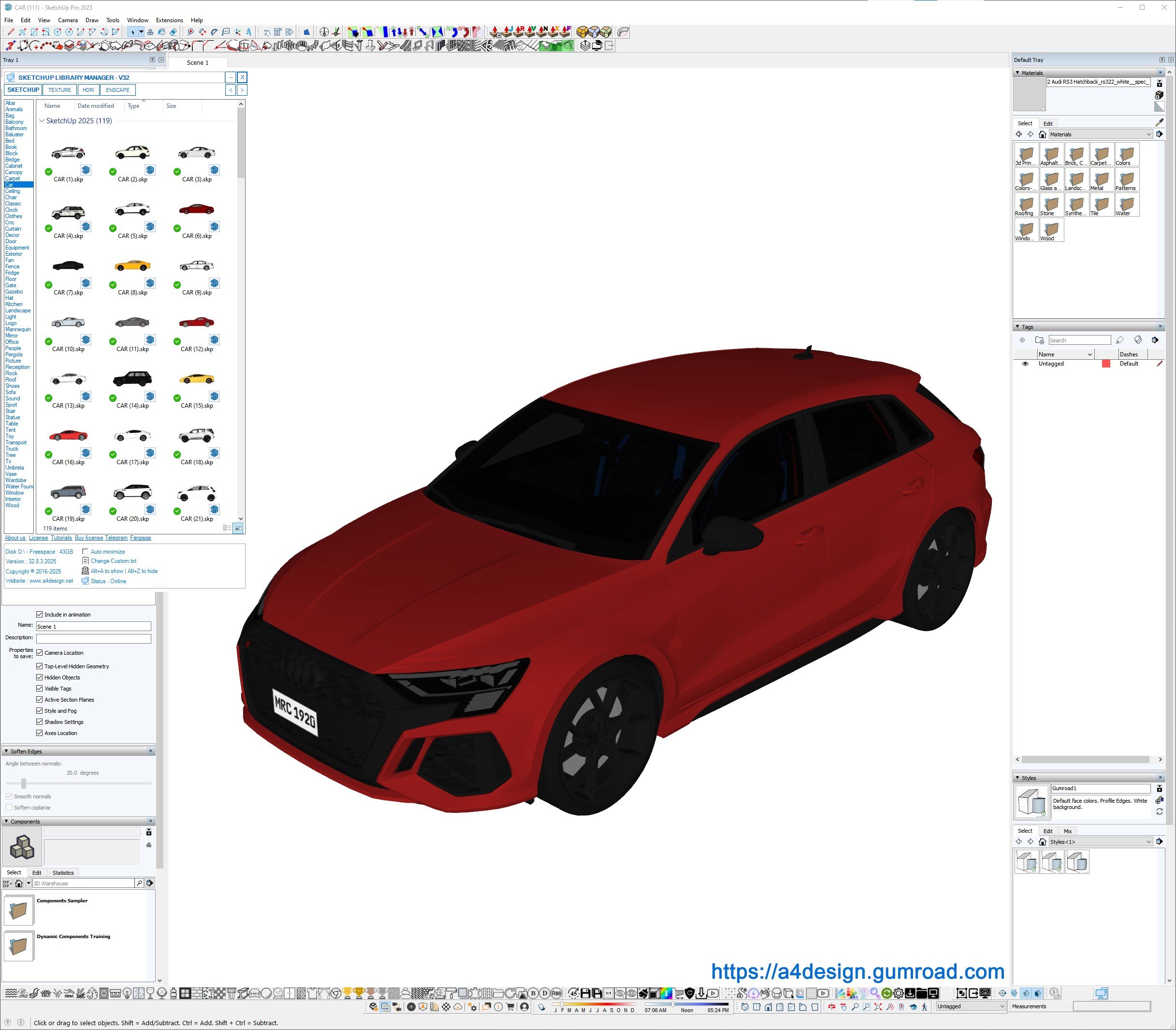Click Create Material icon in Materials panel
This screenshot has height=1030, width=1176.
(x=1160, y=95)
